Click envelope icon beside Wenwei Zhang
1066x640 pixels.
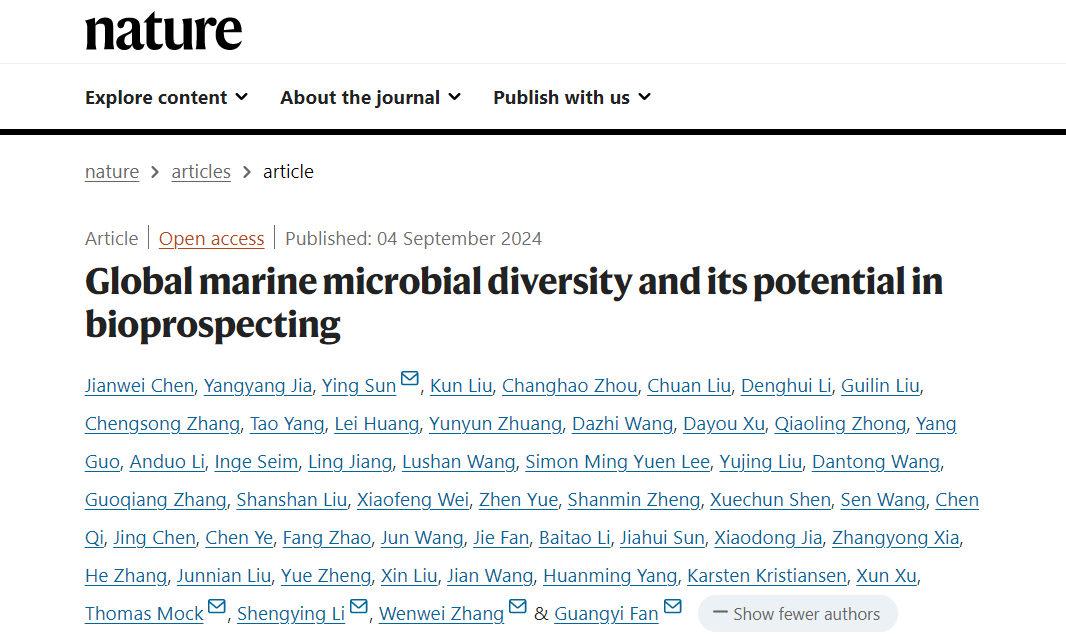[518, 607]
